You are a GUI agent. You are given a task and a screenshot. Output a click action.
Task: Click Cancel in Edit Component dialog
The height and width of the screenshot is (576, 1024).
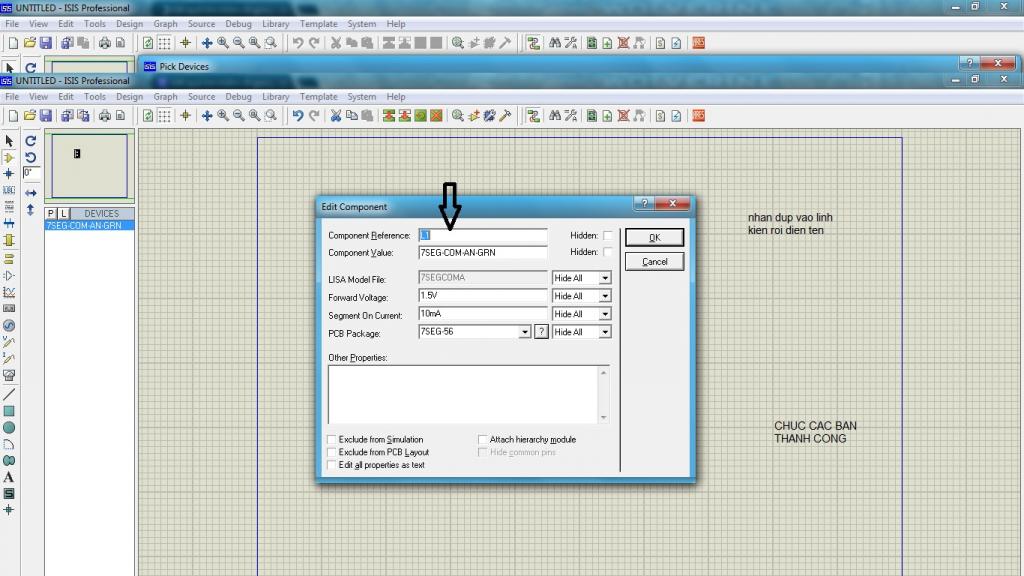[x=654, y=262]
